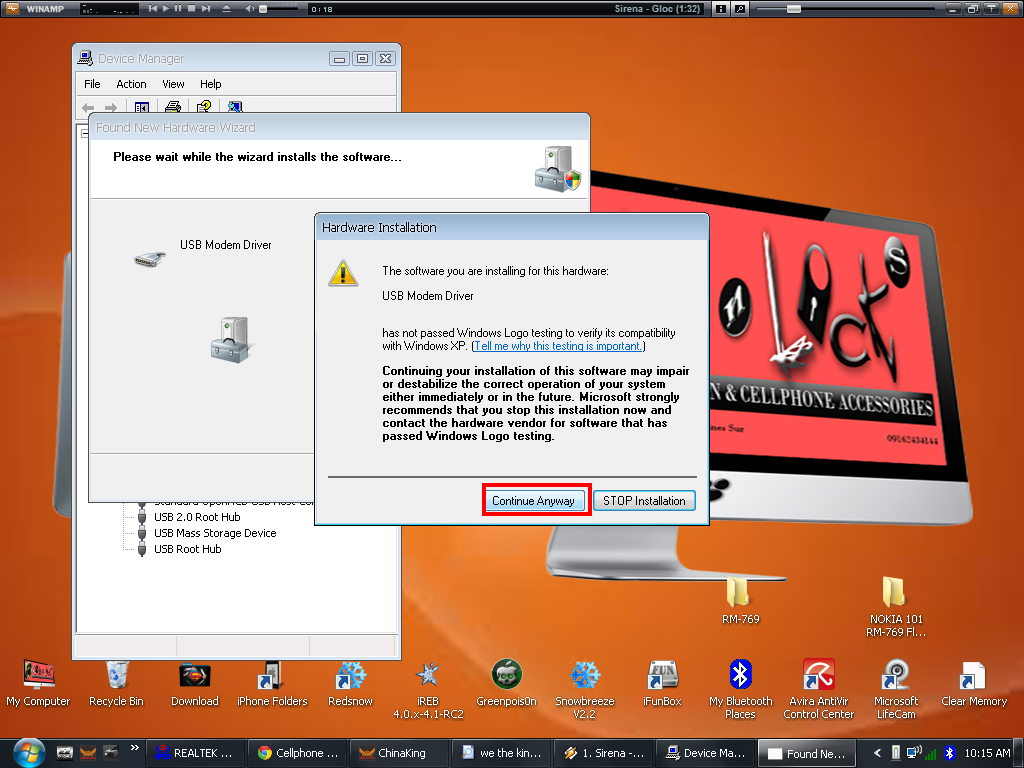
Task: Select the iPhone Folders shortcut
Action: click(x=272, y=683)
